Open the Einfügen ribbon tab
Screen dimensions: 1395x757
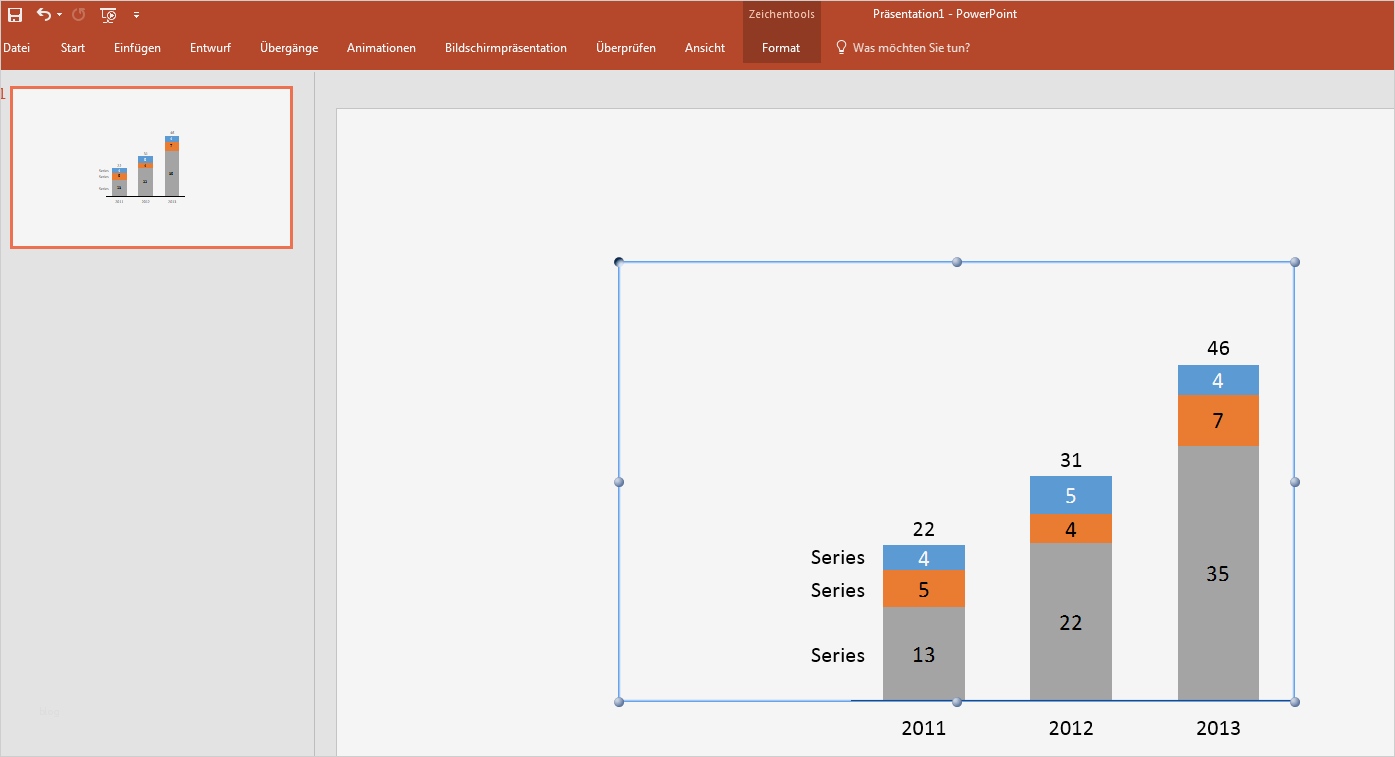[x=137, y=48]
